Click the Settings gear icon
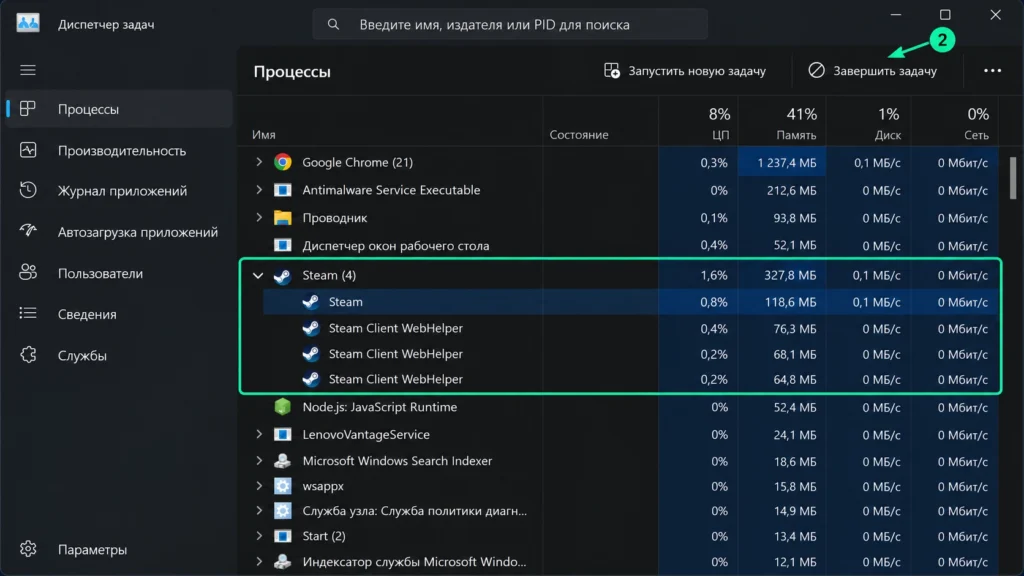 [27, 549]
